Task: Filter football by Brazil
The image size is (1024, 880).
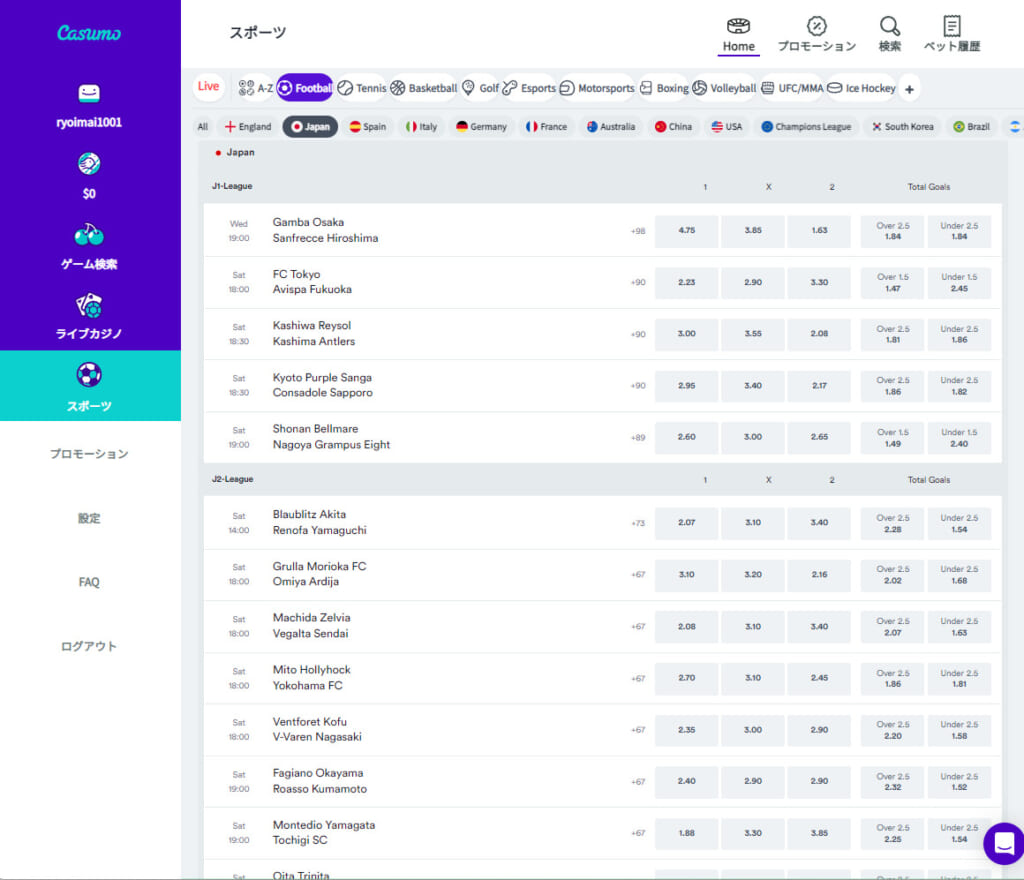Action: pyautogui.click(x=972, y=127)
